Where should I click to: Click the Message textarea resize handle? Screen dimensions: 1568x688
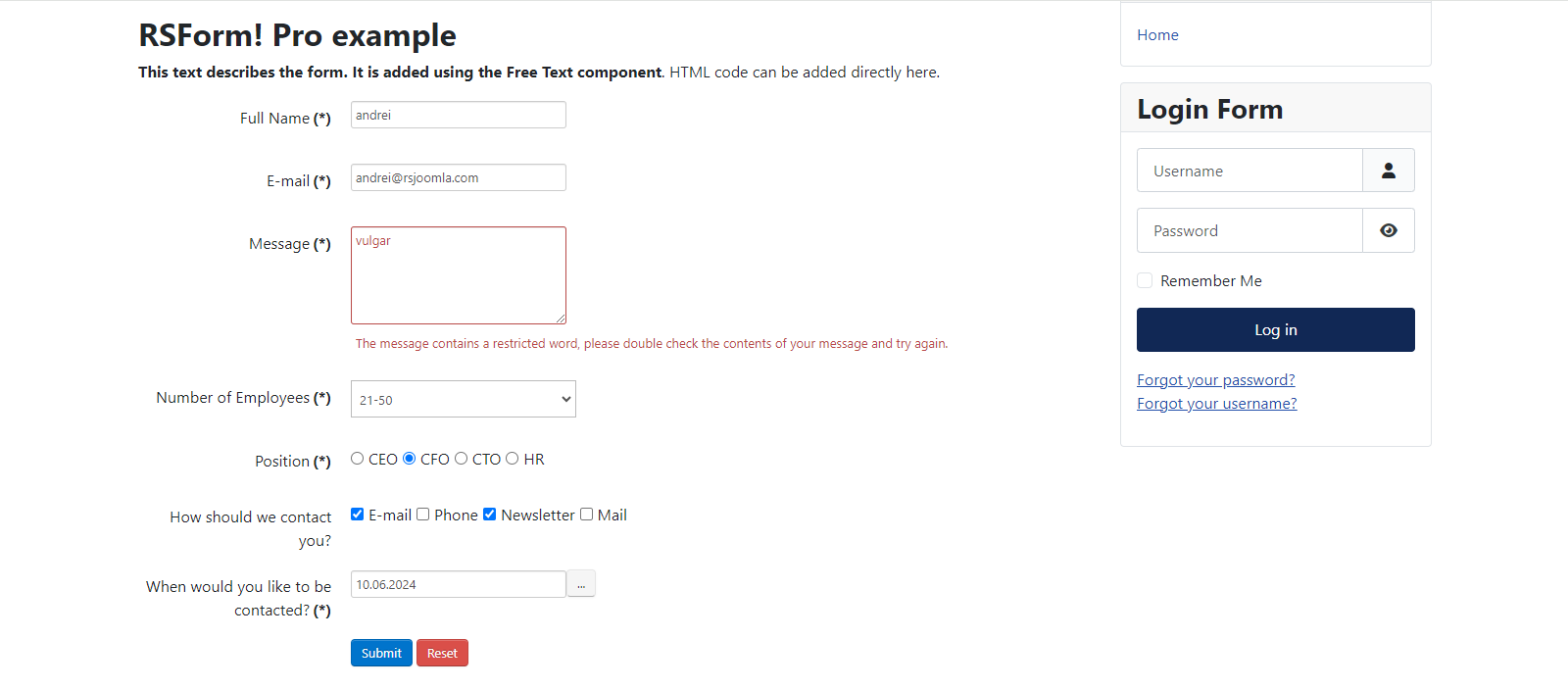[x=561, y=319]
